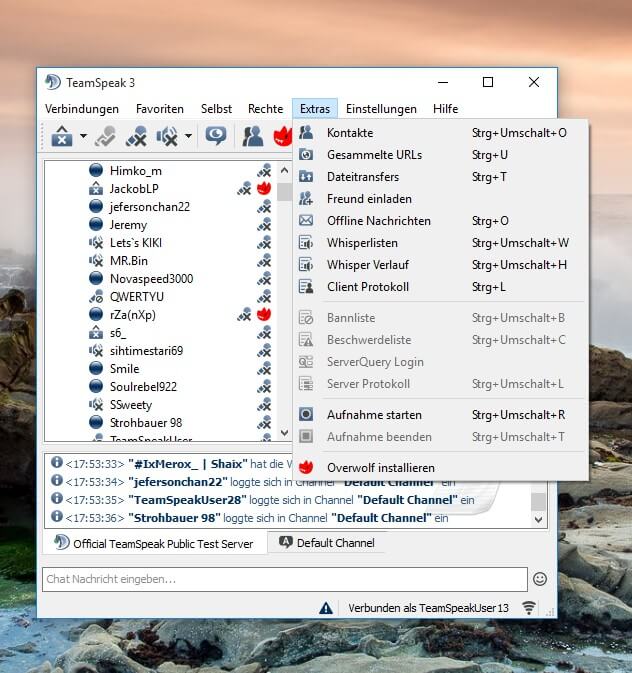The image size is (632, 673).
Task: Toggle speaker mute in toolbar
Action: [167, 136]
